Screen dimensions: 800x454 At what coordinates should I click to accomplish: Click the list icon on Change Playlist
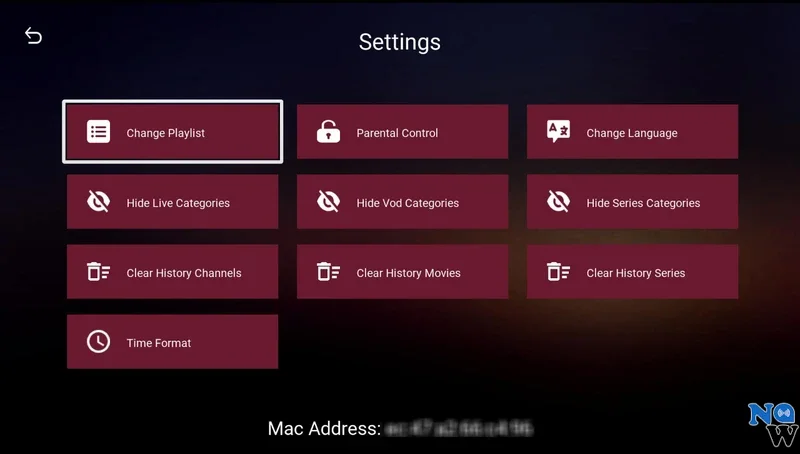coord(98,132)
